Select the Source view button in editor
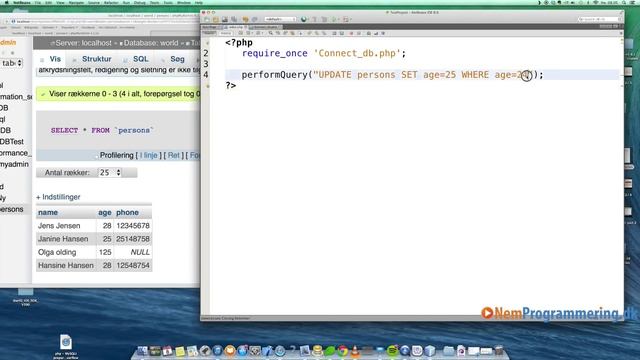Image resolution: width=640 pixels, height=360 pixels. (x=209, y=33)
